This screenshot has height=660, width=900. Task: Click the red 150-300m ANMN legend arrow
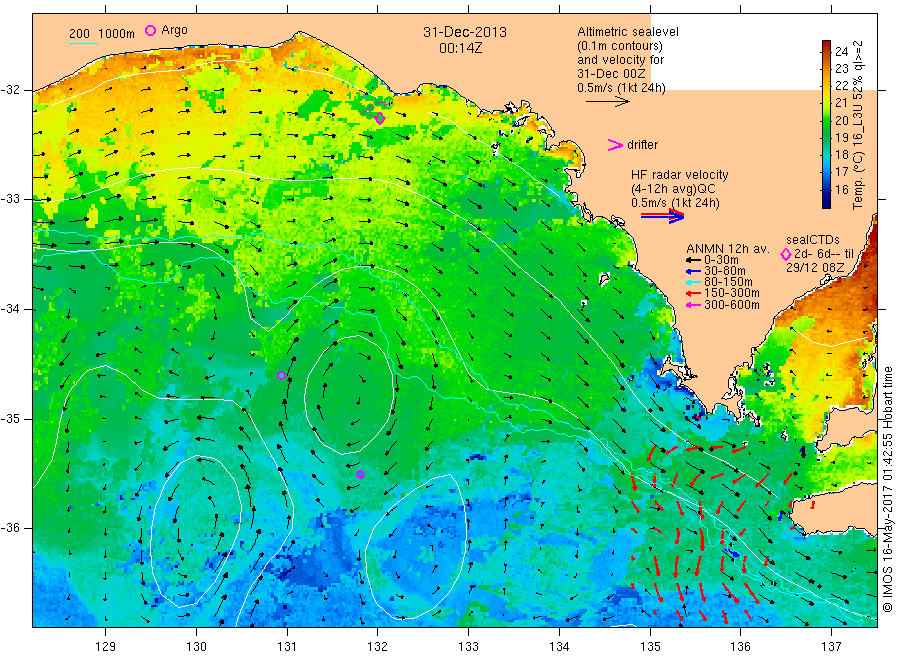tap(693, 293)
